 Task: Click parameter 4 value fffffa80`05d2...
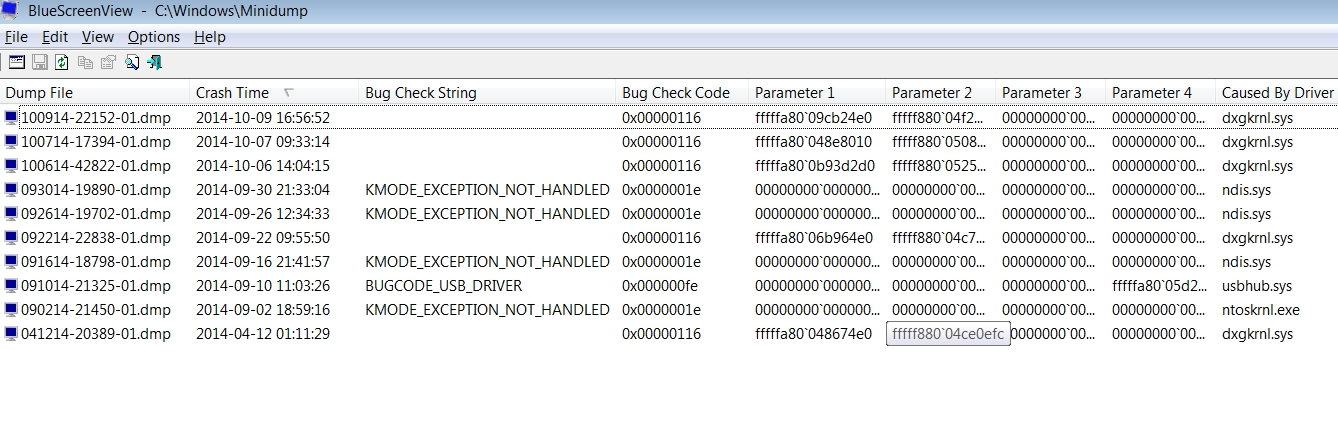(x=1159, y=285)
